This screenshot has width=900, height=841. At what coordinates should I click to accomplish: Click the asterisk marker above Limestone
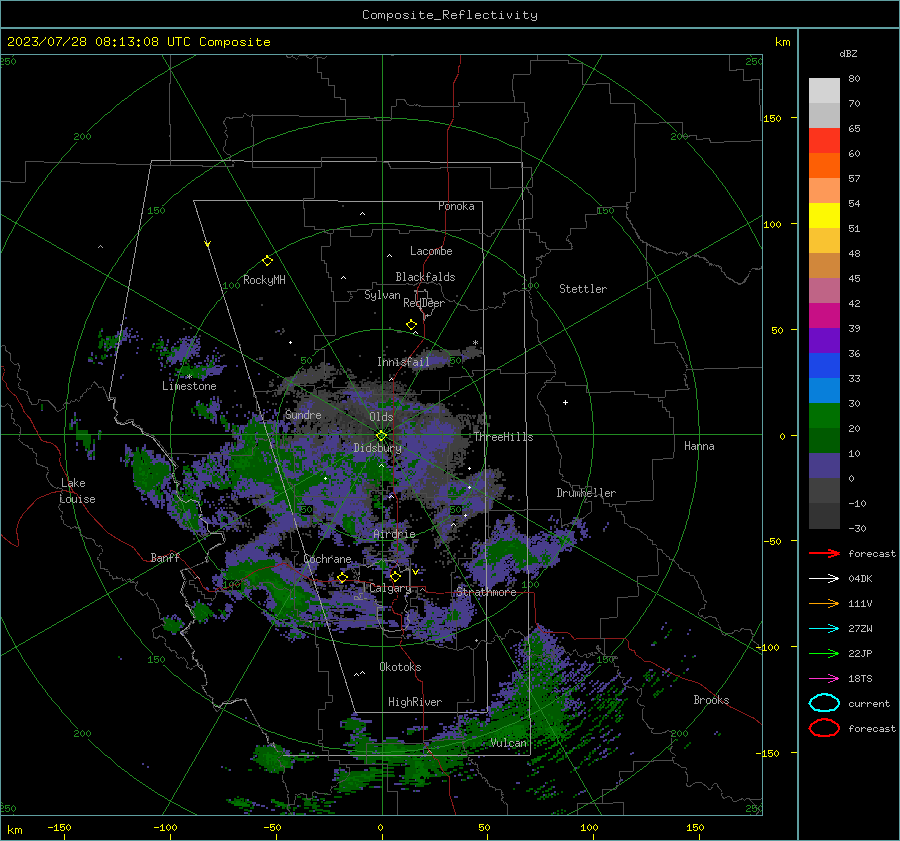point(189,378)
